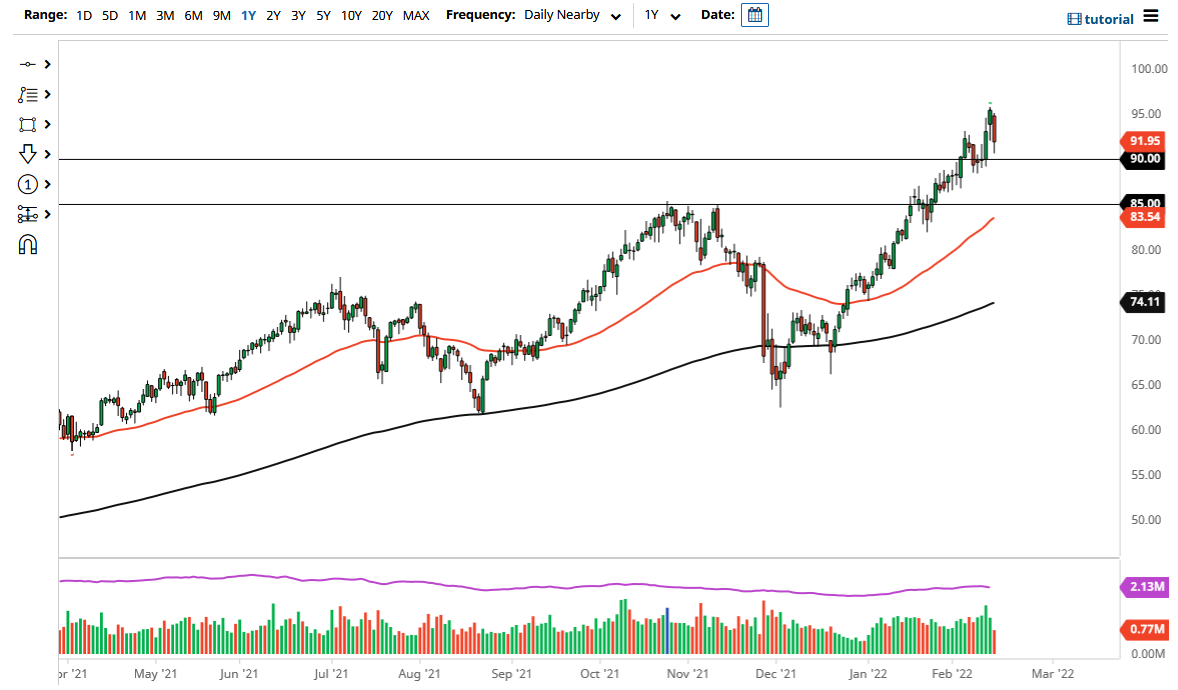
Task: Select the down arrow drawing tool
Action: click(x=28, y=154)
